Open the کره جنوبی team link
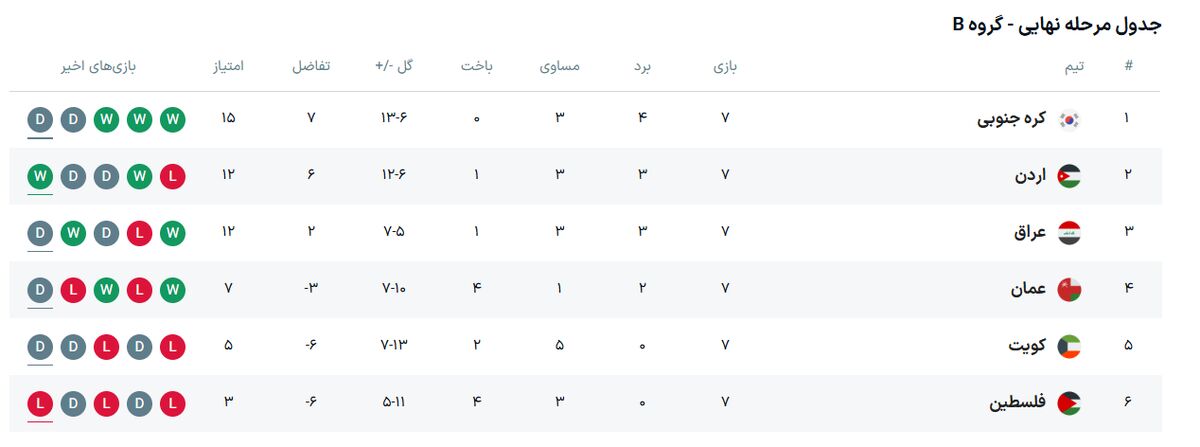This screenshot has width=1200, height=447. click(x=1011, y=119)
